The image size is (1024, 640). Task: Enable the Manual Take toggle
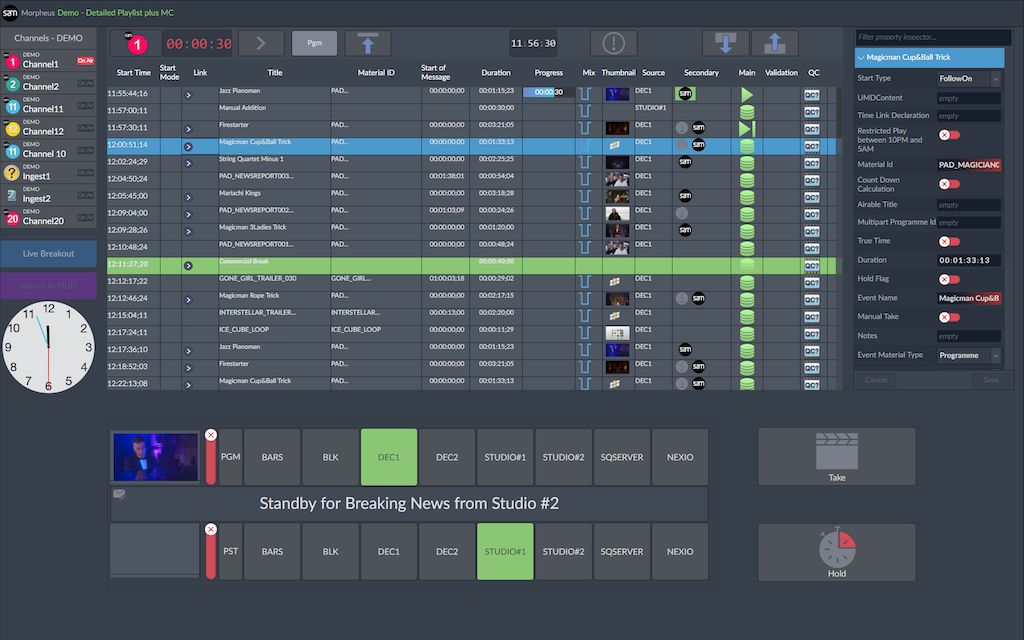949,317
